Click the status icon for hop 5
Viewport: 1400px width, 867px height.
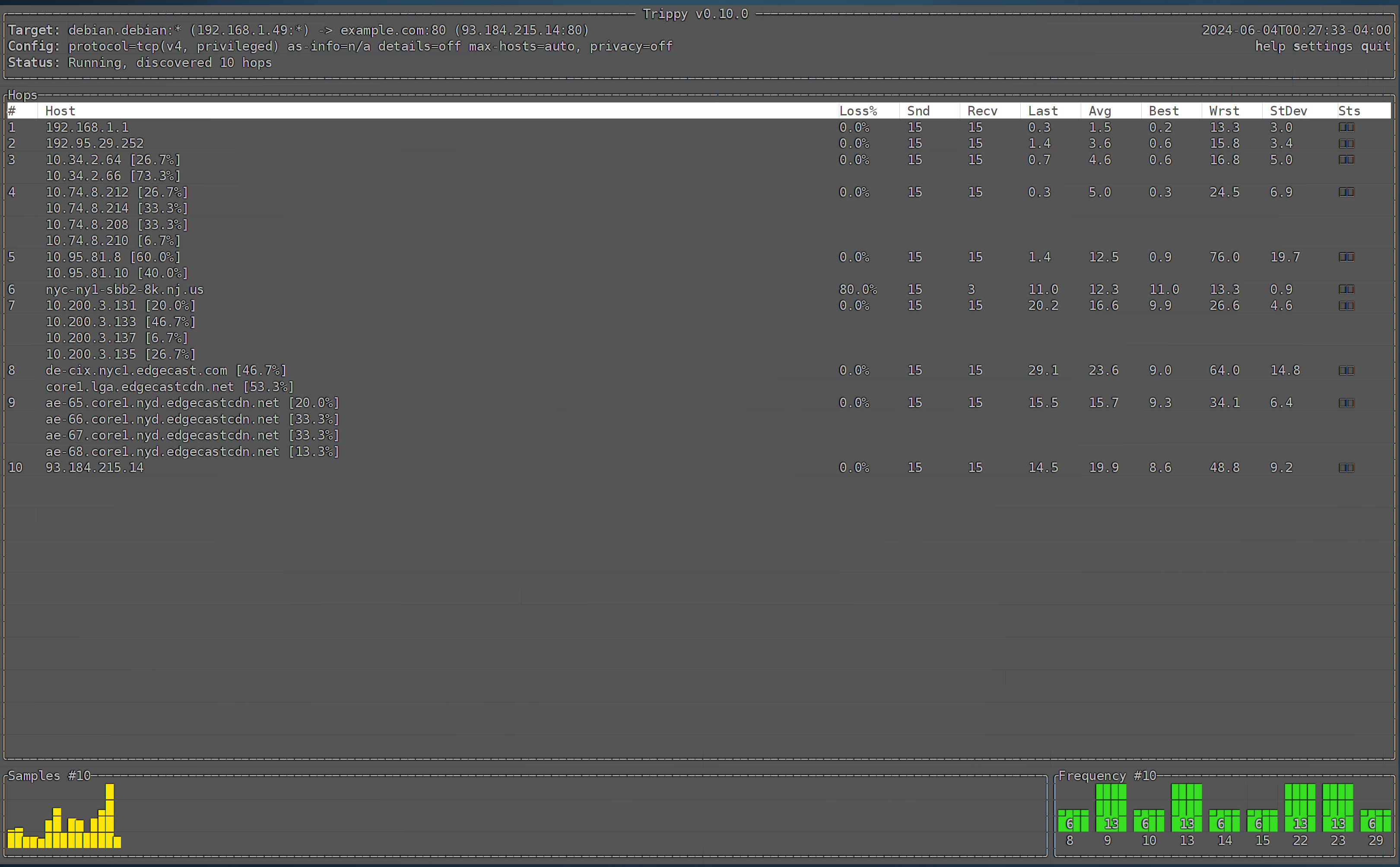1346,257
